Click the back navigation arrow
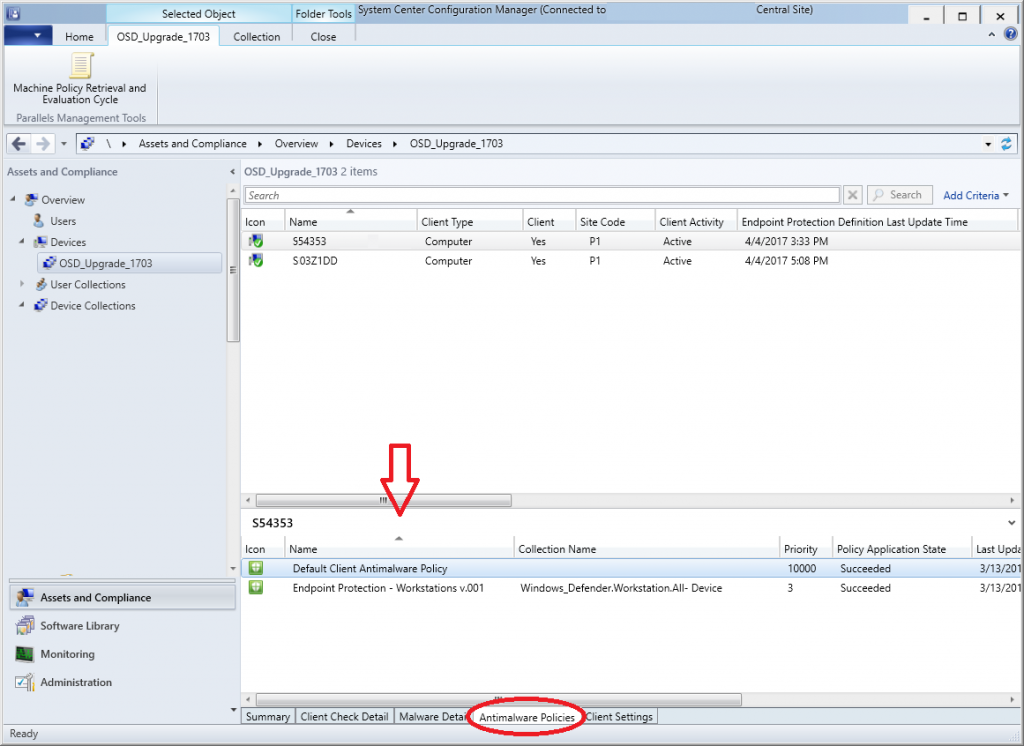This screenshot has width=1024, height=746. coord(19,144)
